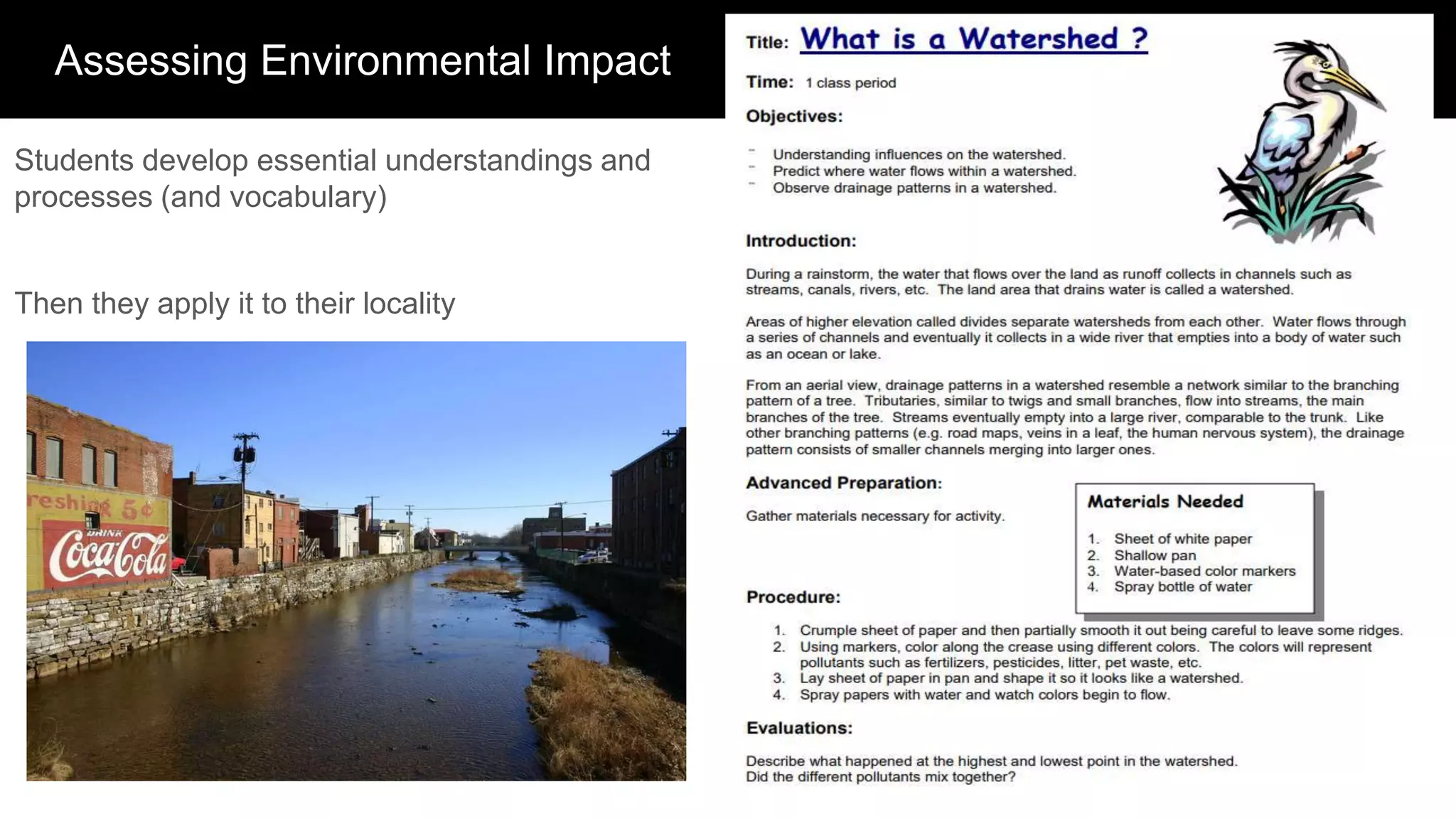Click the 'Areas of higher elevation' paragraph
Screen dimensions: 1456x819
click(x=1076, y=338)
